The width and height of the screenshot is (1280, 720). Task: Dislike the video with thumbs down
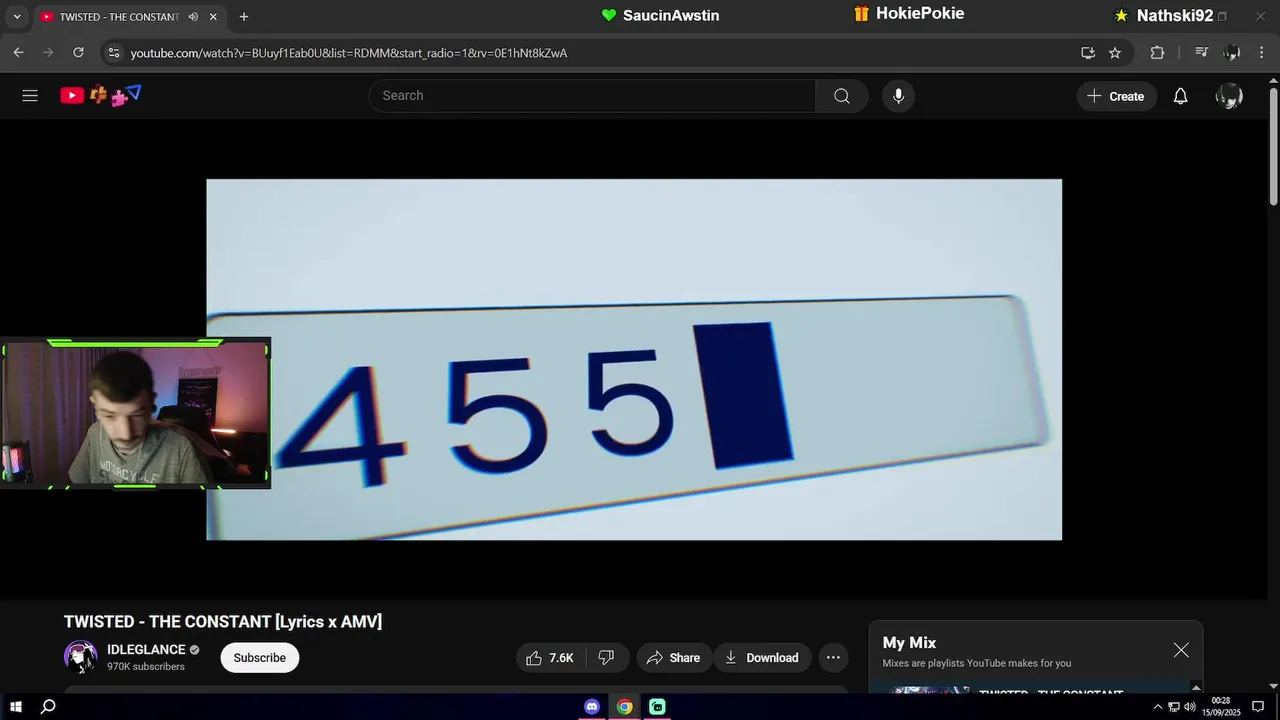pyautogui.click(x=607, y=657)
